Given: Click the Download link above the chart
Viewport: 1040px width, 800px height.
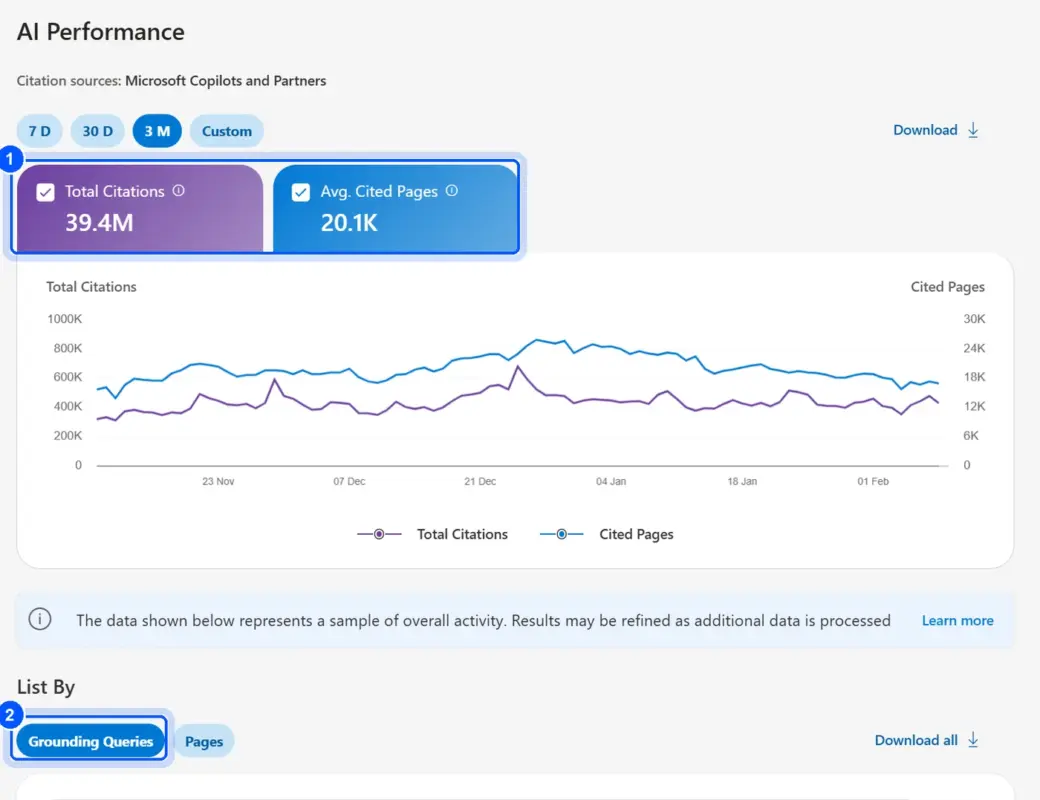Looking at the screenshot, I should (925, 130).
